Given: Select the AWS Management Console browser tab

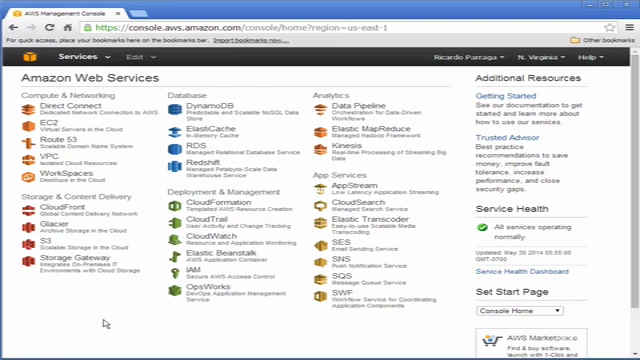Looking at the screenshot, I should pyautogui.click(x=65, y=13).
